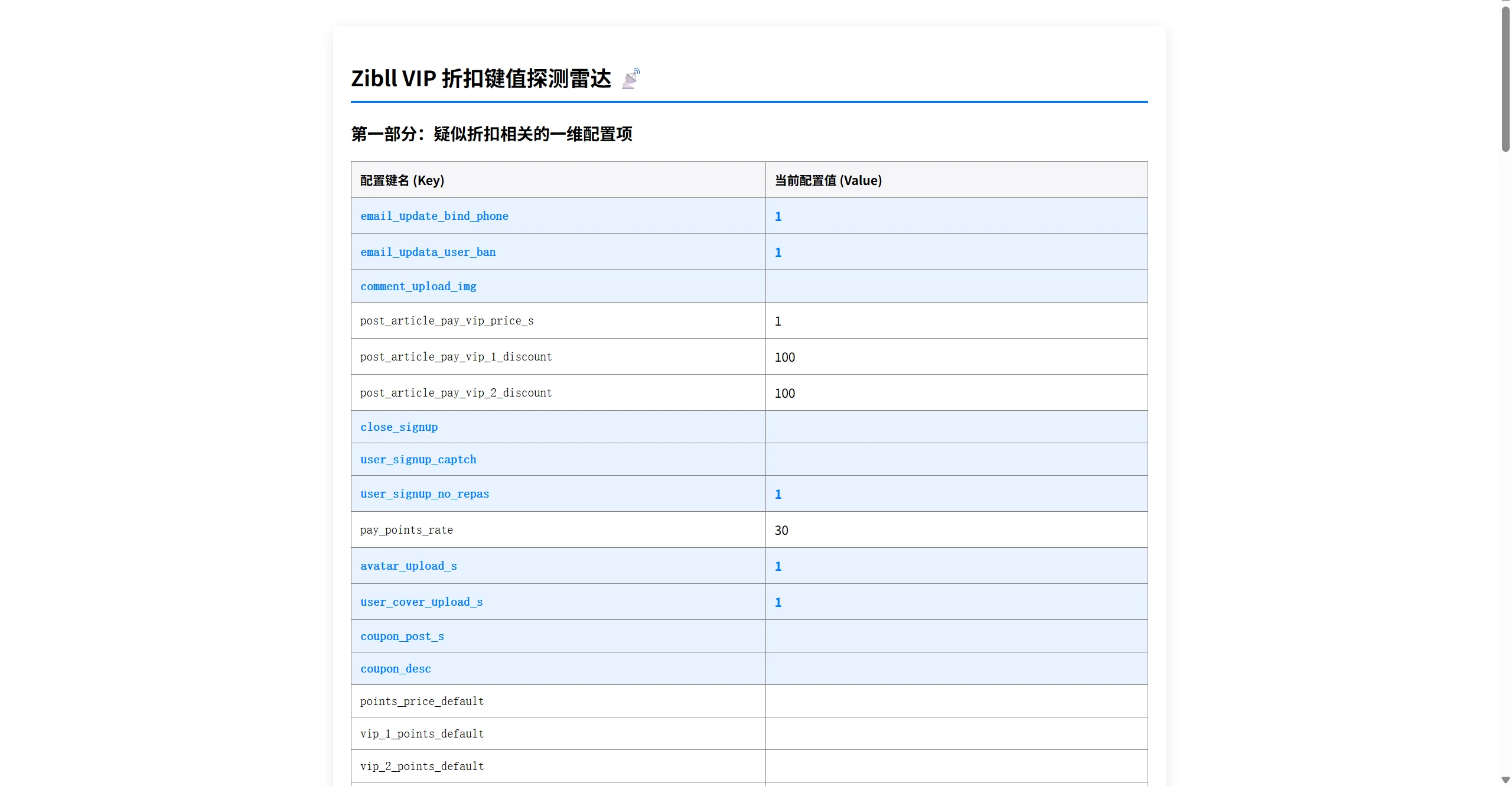Viewport: 1512px width, 786px height.
Task: Click the value 1 next to avatar_upload_s
Action: tap(777, 566)
